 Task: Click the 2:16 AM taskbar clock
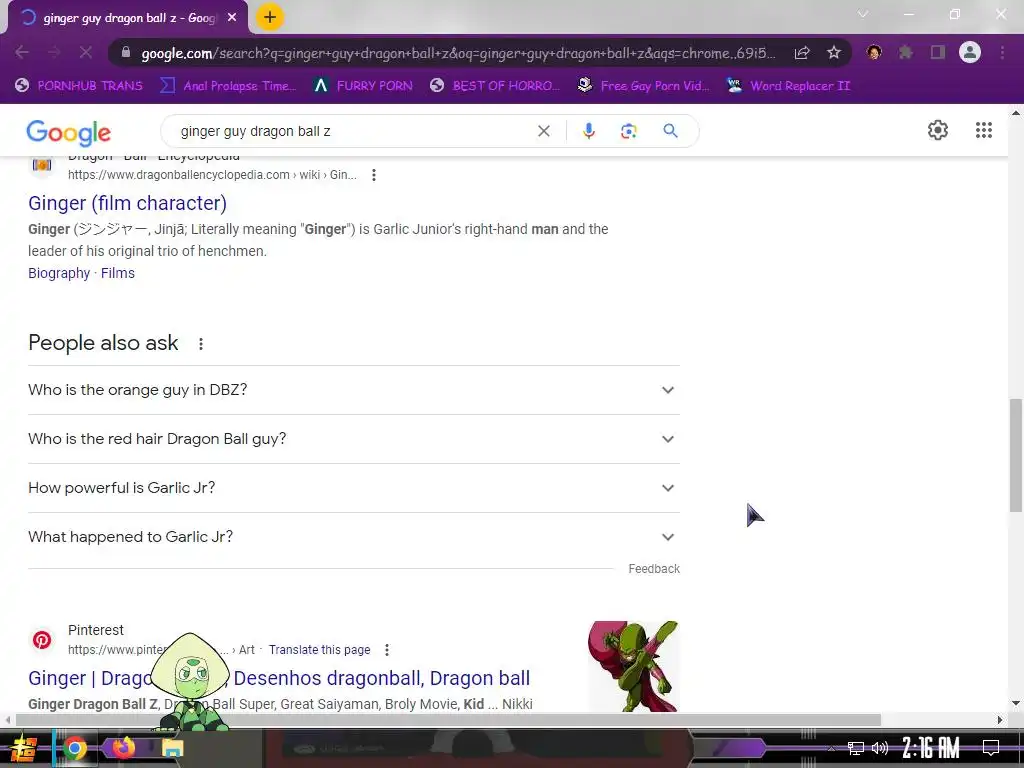(x=930, y=748)
